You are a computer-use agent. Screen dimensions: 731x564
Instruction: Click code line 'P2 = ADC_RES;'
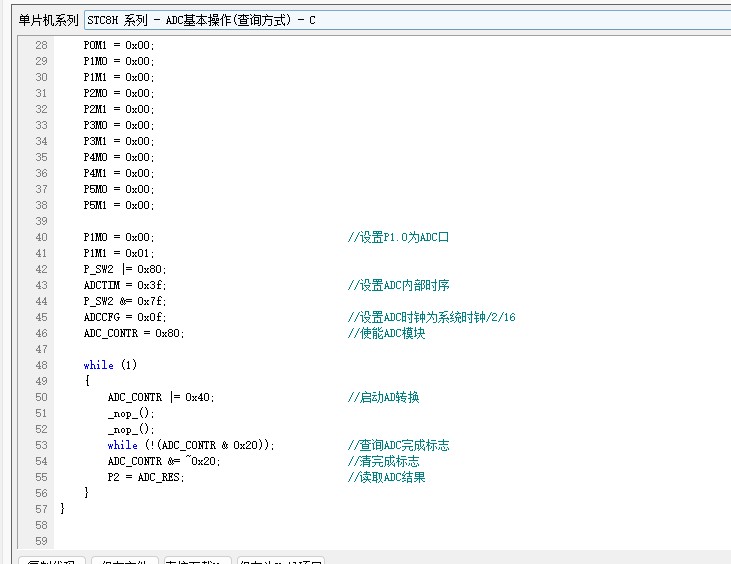[146, 477]
